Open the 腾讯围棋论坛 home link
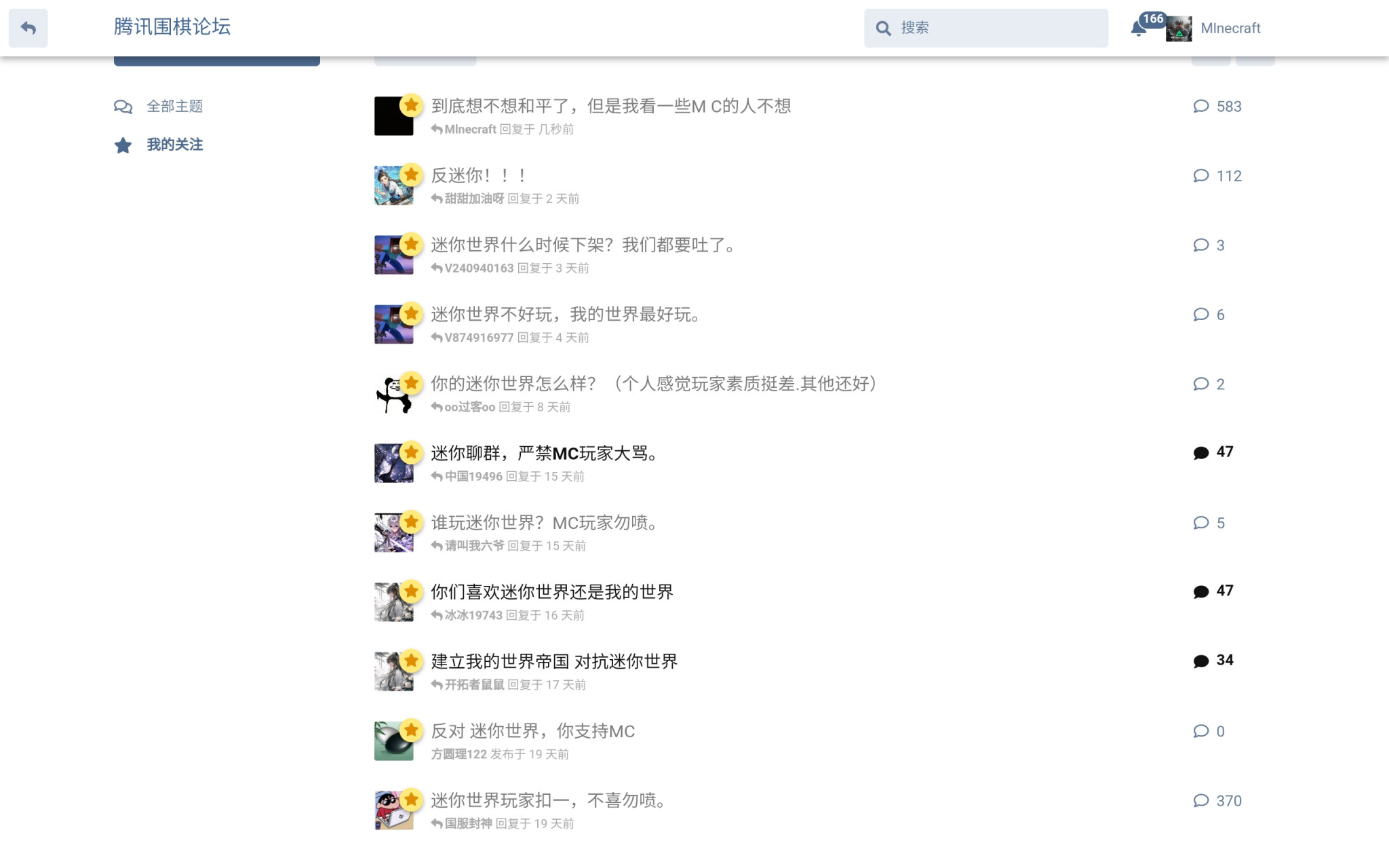The image size is (1389, 868). pos(172,26)
